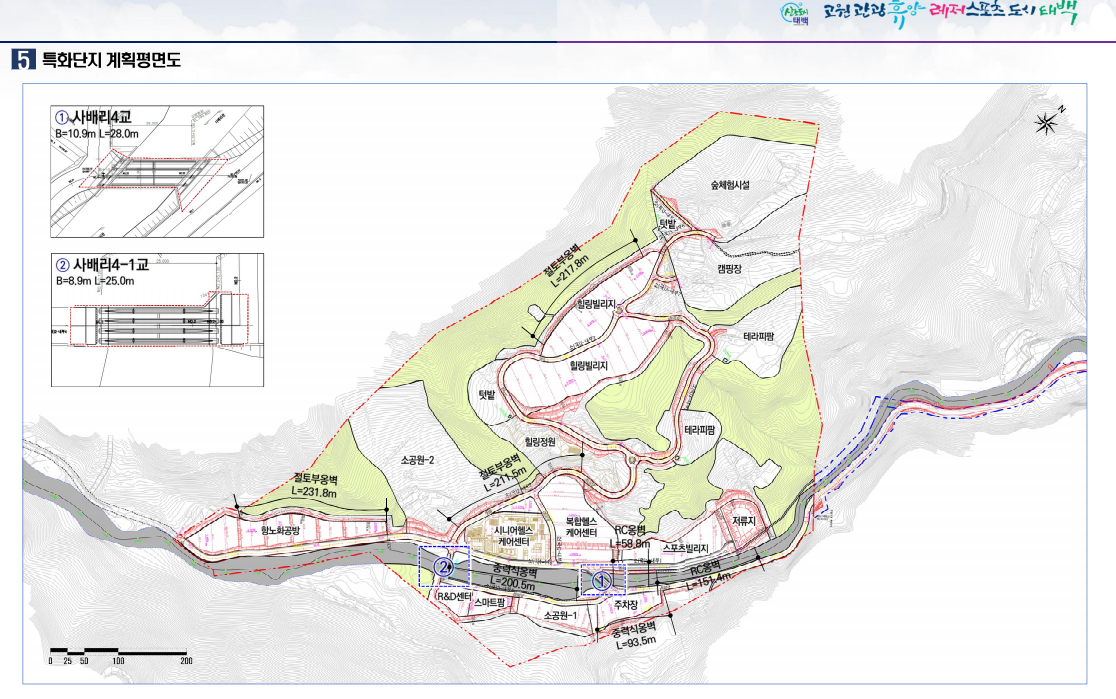This screenshot has width=1116, height=699.
Task: Click the 항노화공방 label
Action: pos(280,530)
